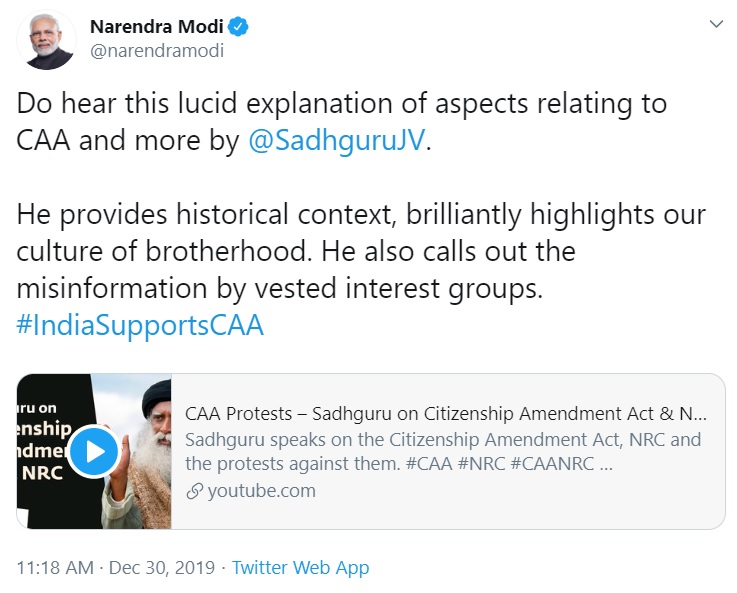Visit the @narendramodi handle
Viewport: 737px width, 593px height.
coord(156,51)
